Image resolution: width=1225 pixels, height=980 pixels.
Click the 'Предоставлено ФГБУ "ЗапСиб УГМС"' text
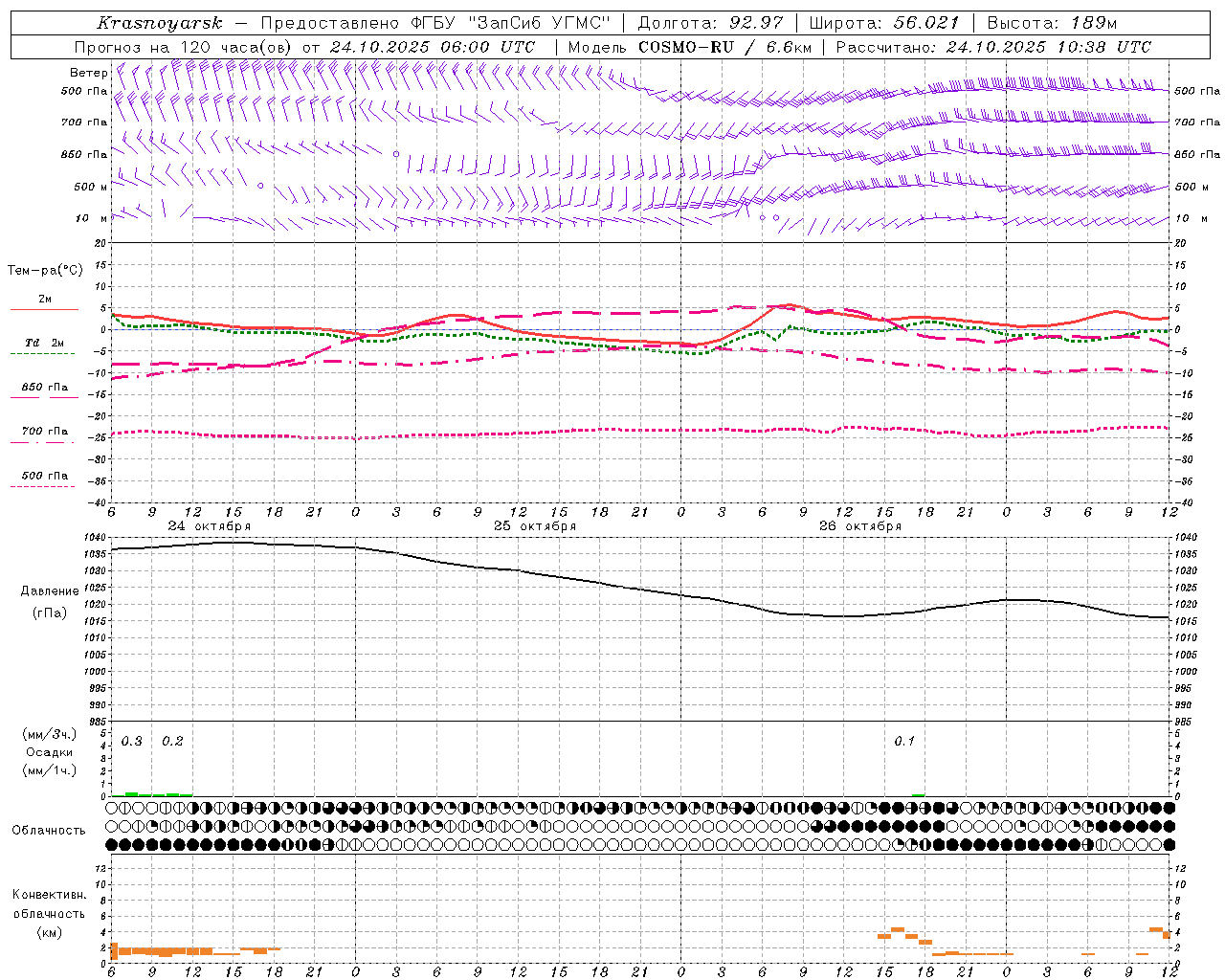pyautogui.click(x=435, y=23)
